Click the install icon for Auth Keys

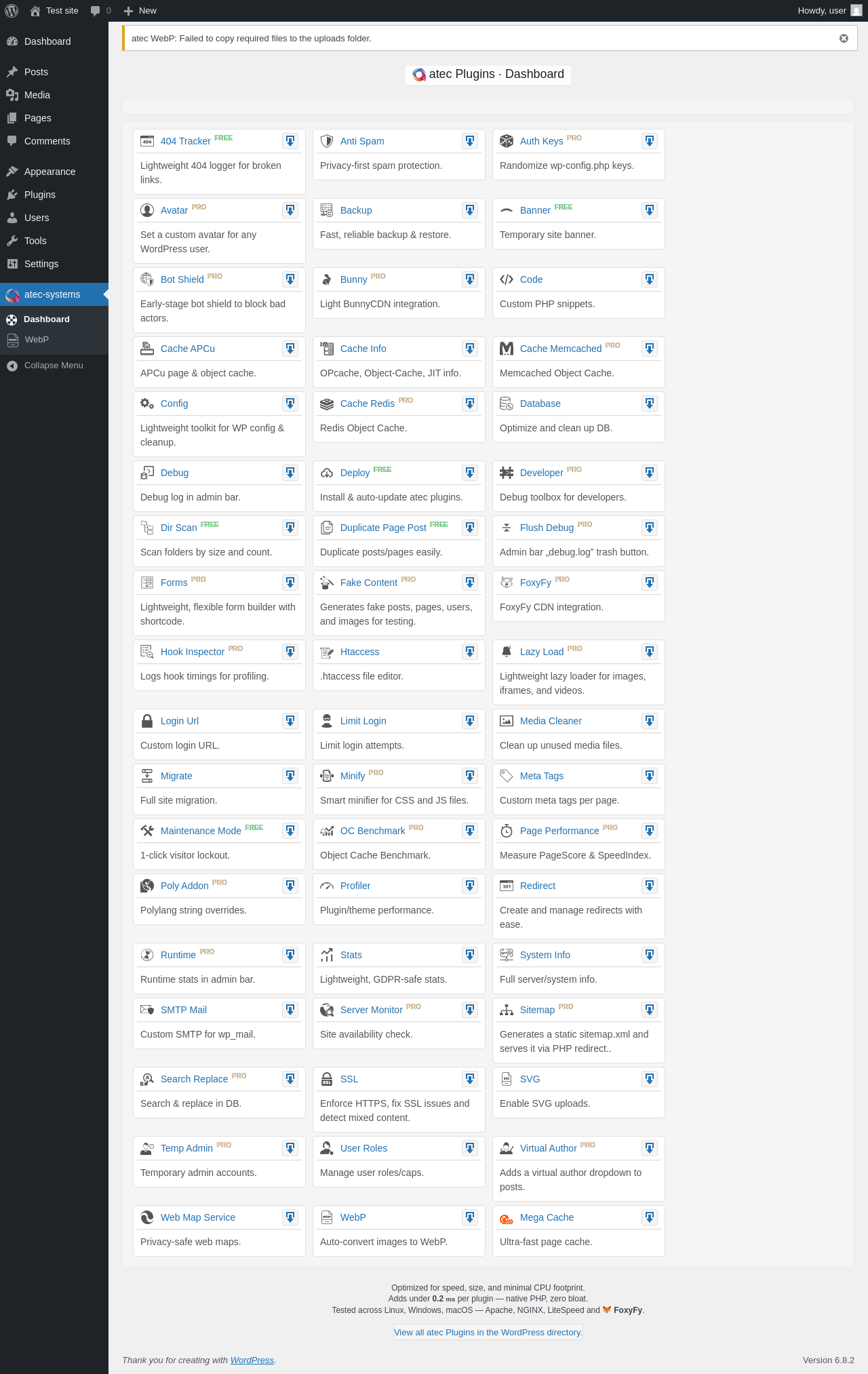coord(650,141)
